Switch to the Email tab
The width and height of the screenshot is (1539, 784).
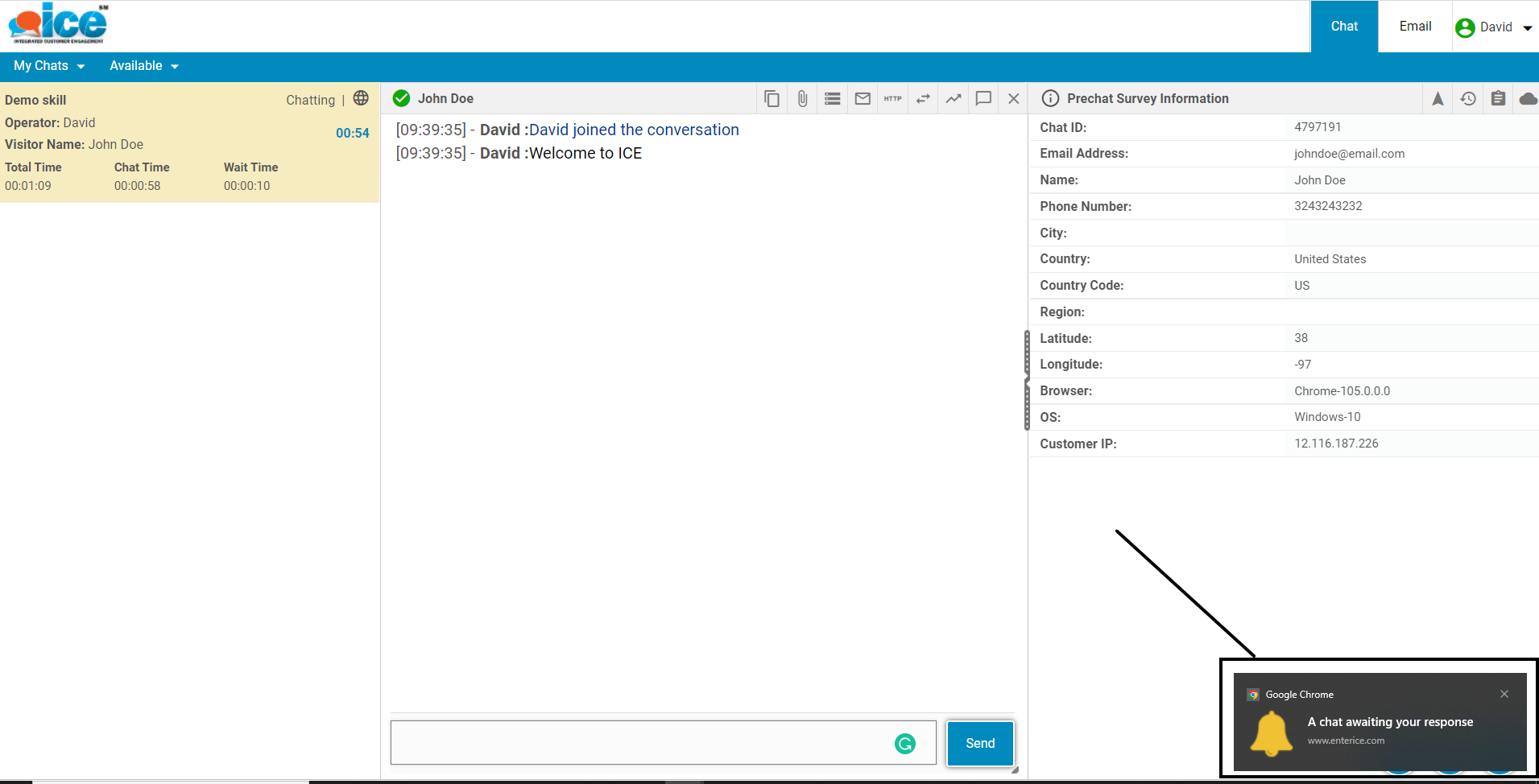click(1415, 27)
